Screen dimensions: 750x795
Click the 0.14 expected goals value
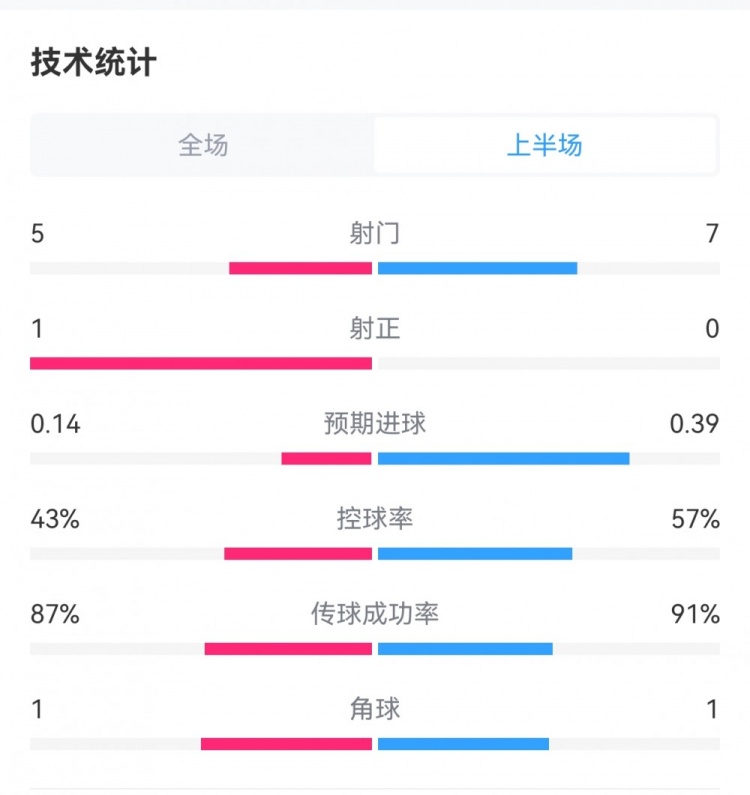tap(55, 424)
